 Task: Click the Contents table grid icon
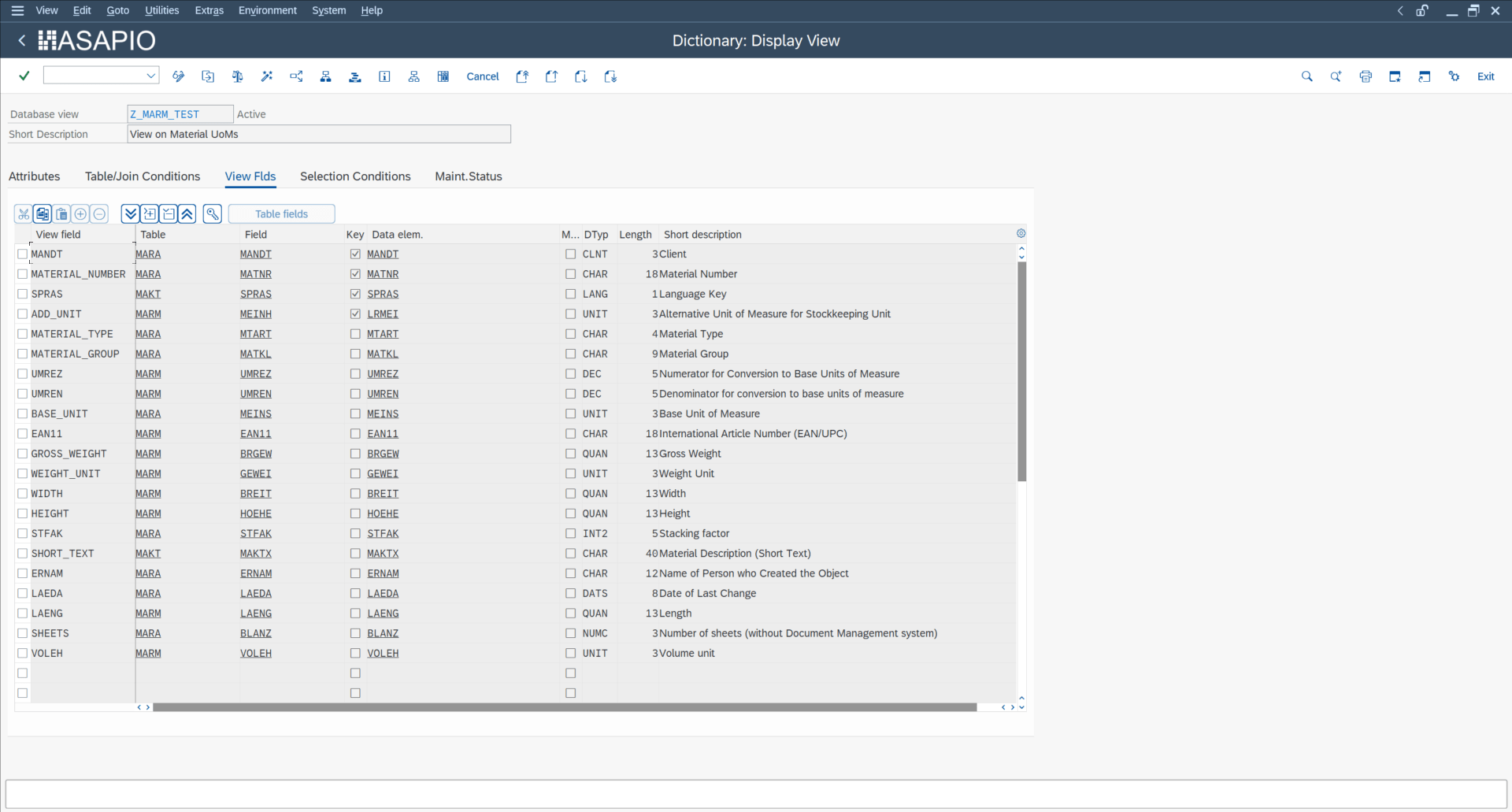(x=443, y=76)
